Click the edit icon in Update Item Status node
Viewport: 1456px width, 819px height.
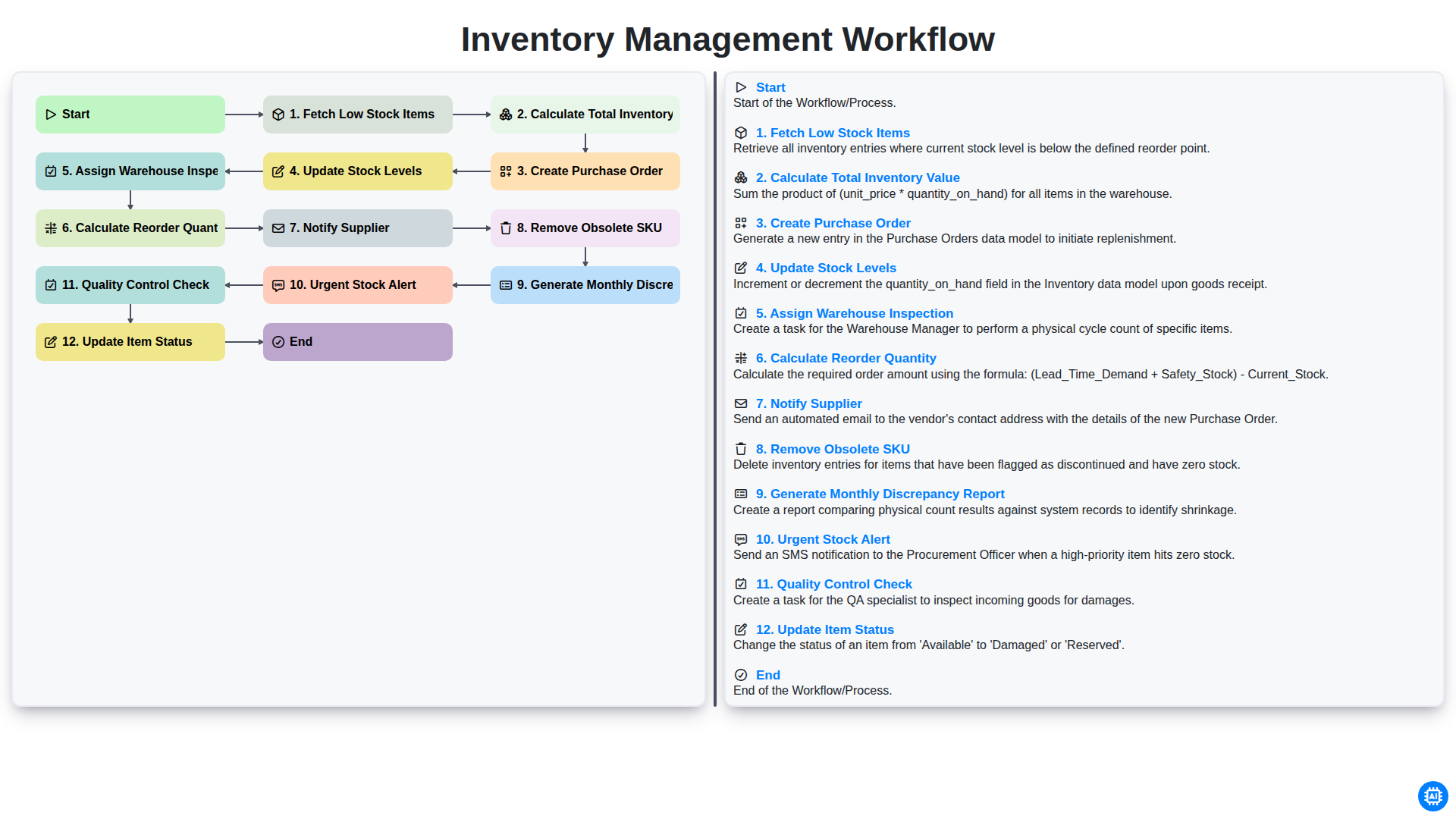click(x=51, y=342)
